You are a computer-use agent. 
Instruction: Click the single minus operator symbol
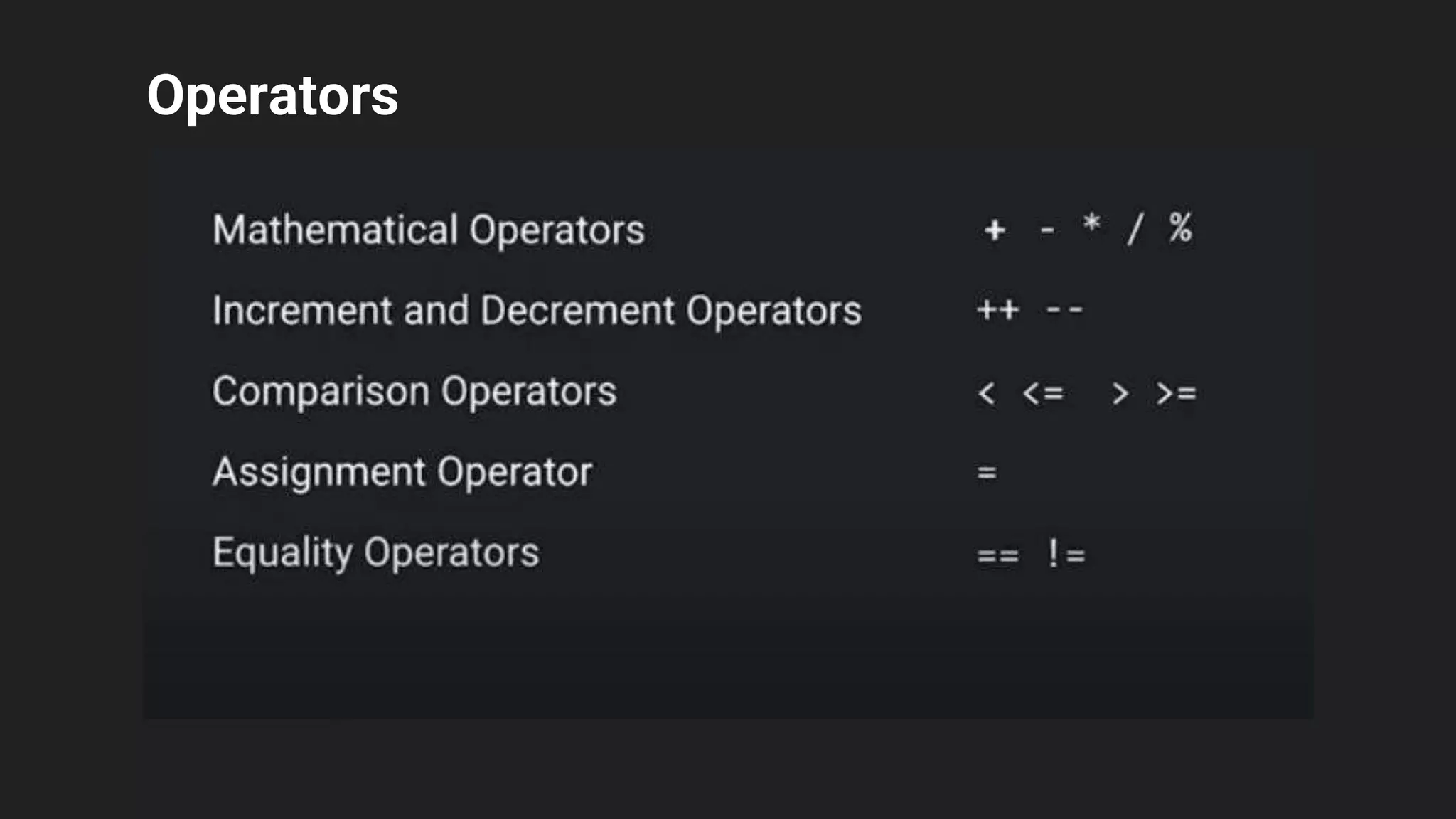pyautogui.click(x=1047, y=230)
